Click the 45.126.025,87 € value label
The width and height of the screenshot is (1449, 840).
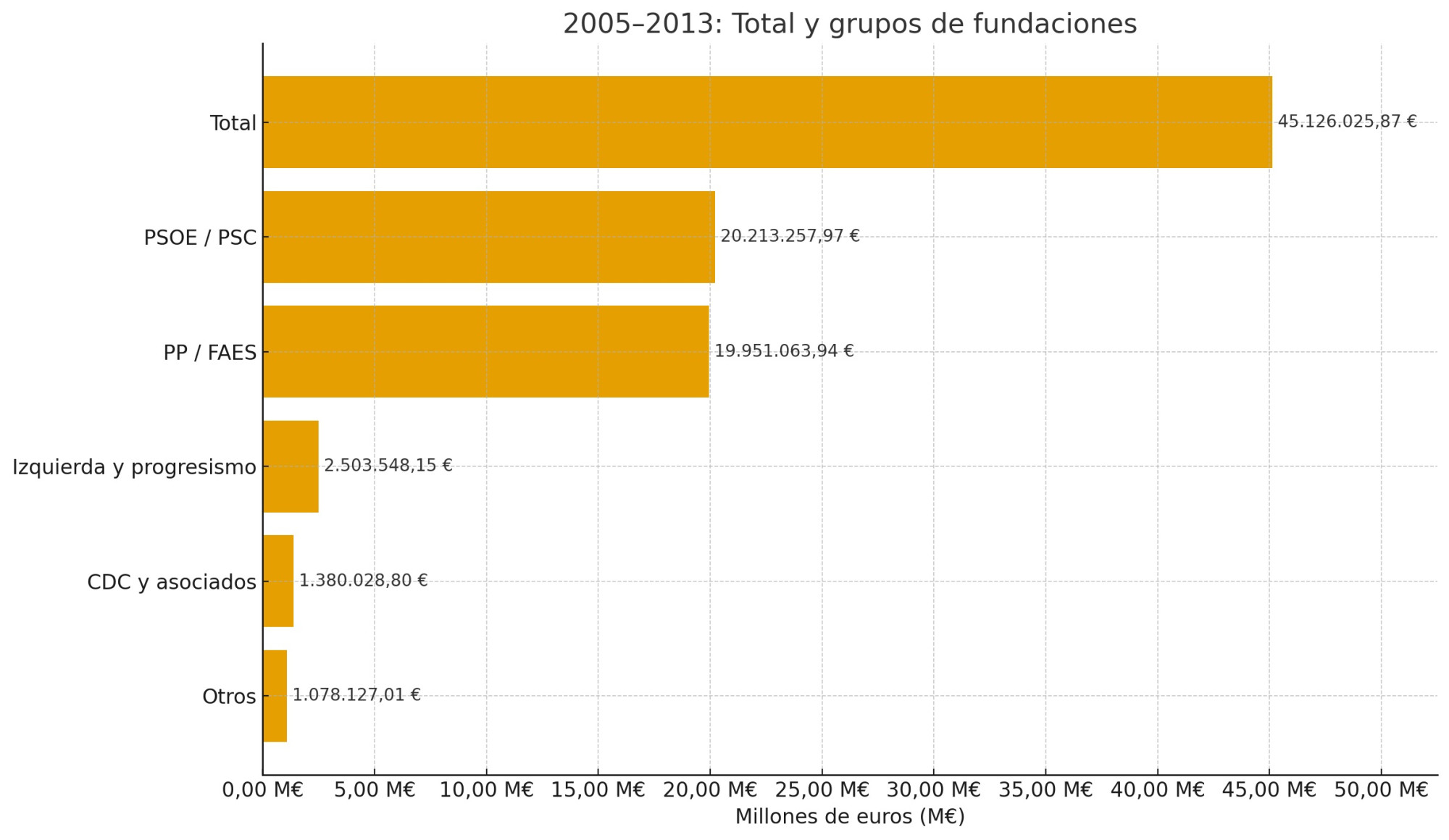click(1347, 122)
